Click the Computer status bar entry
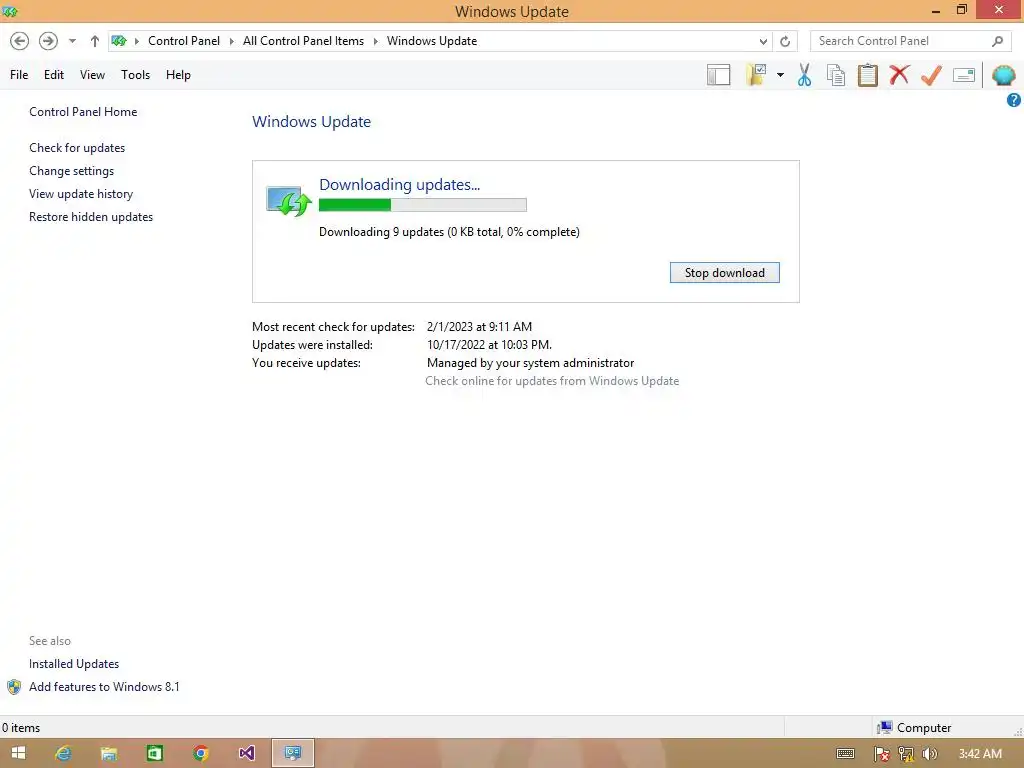The image size is (1024, 768). pos(914,728)
